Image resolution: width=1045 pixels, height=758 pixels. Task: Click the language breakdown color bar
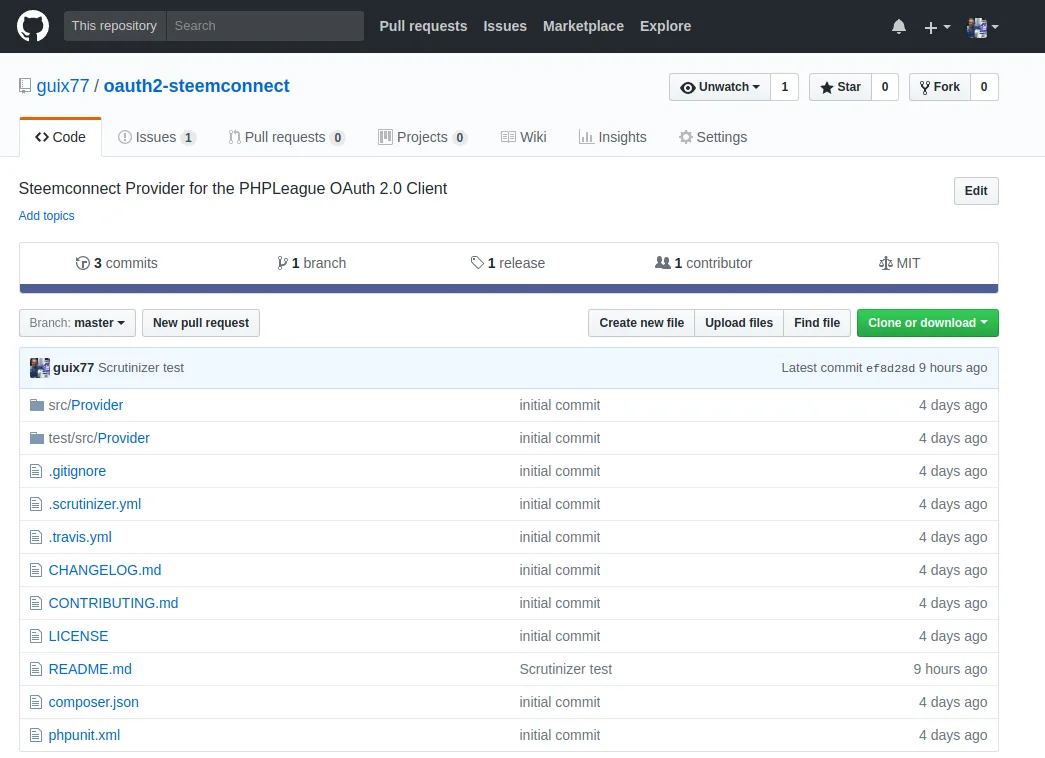click(509, 289)
